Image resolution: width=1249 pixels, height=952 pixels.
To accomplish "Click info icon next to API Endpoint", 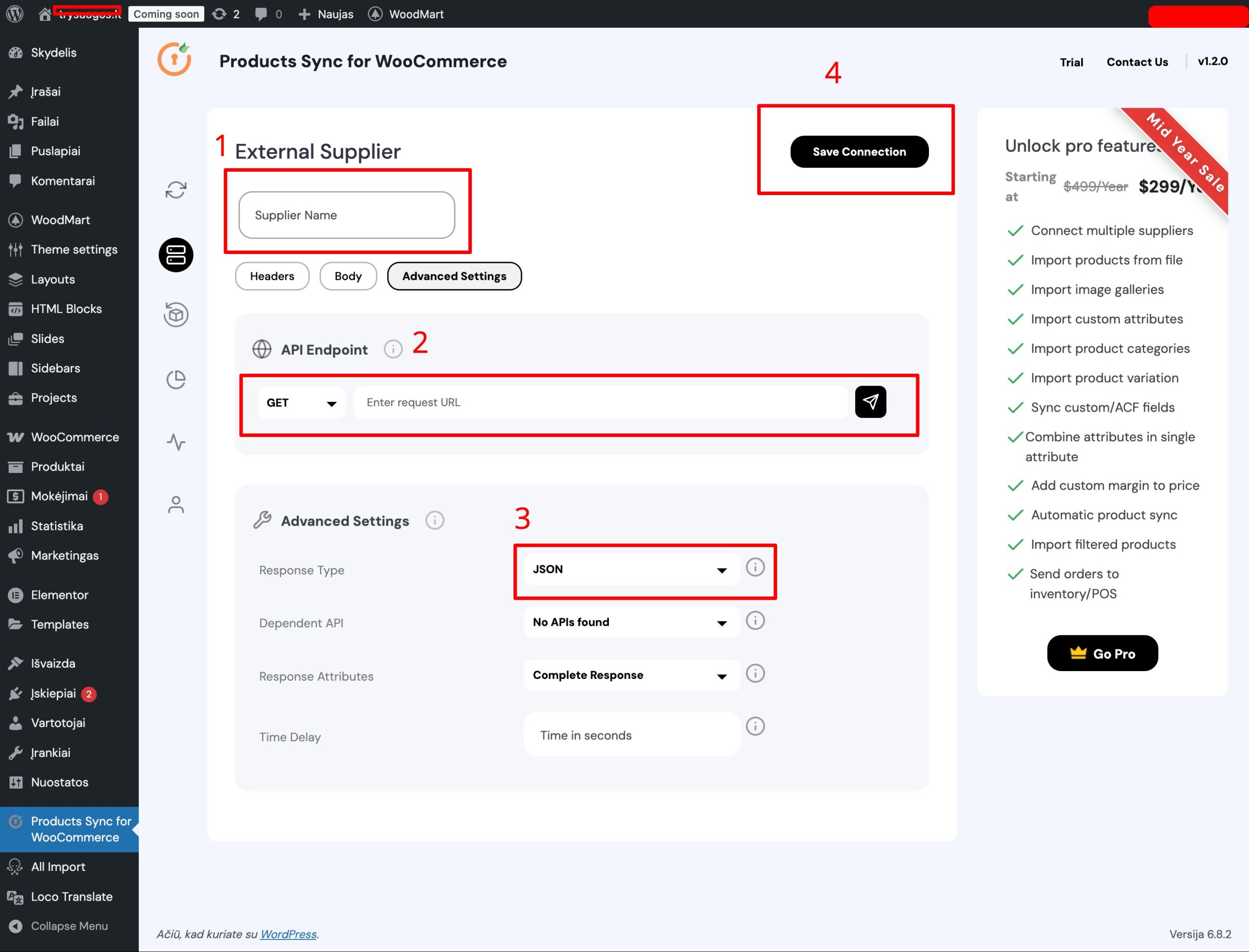I will point(393,349).
